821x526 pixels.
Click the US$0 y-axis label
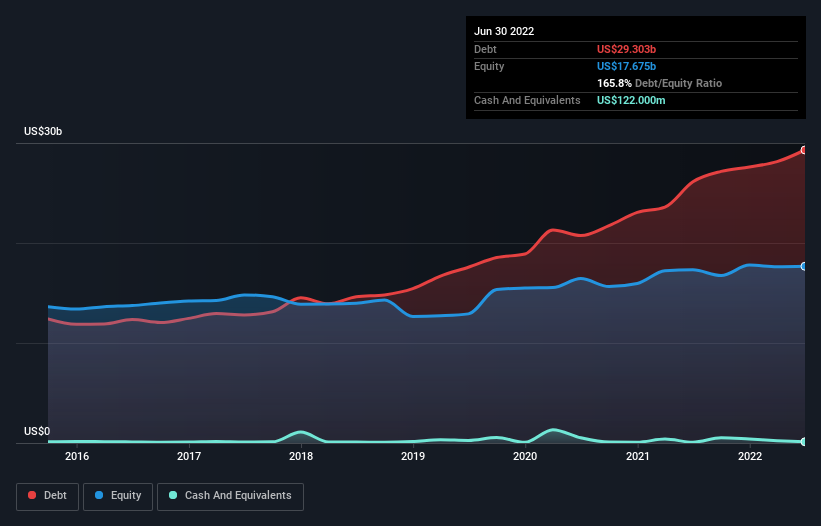[x=37, y=431]
